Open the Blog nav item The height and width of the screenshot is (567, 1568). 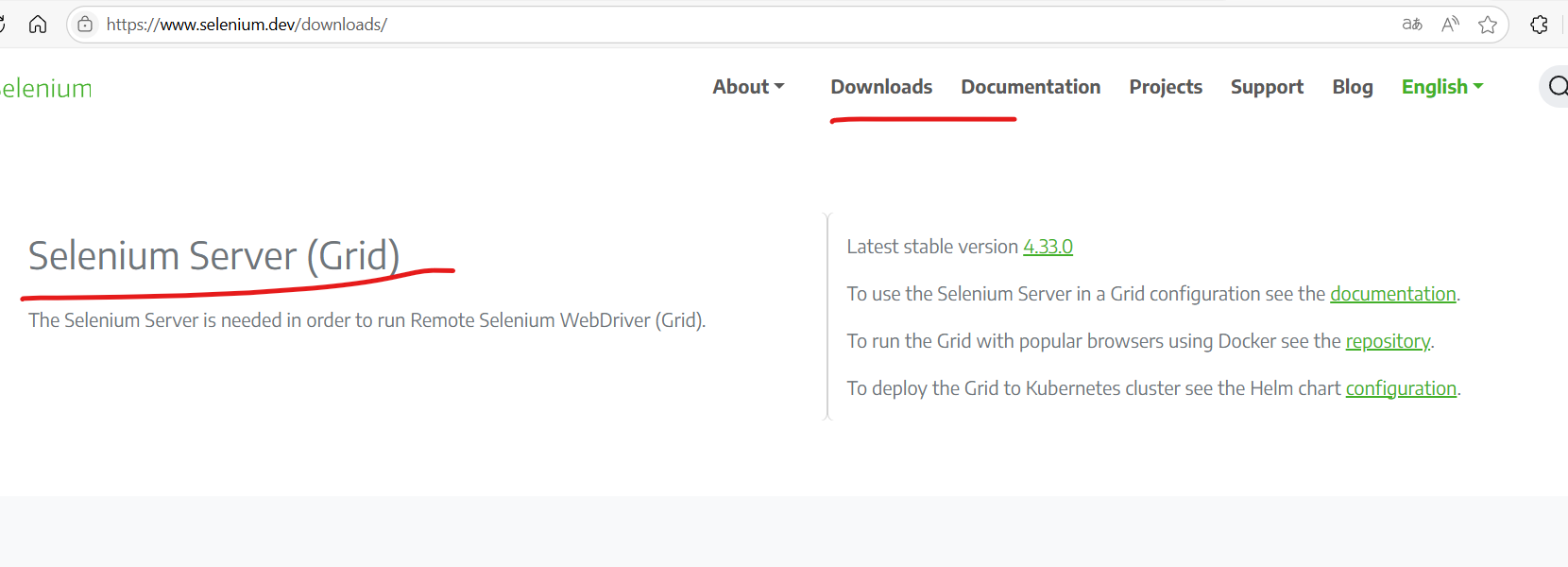pos(1353,87)
